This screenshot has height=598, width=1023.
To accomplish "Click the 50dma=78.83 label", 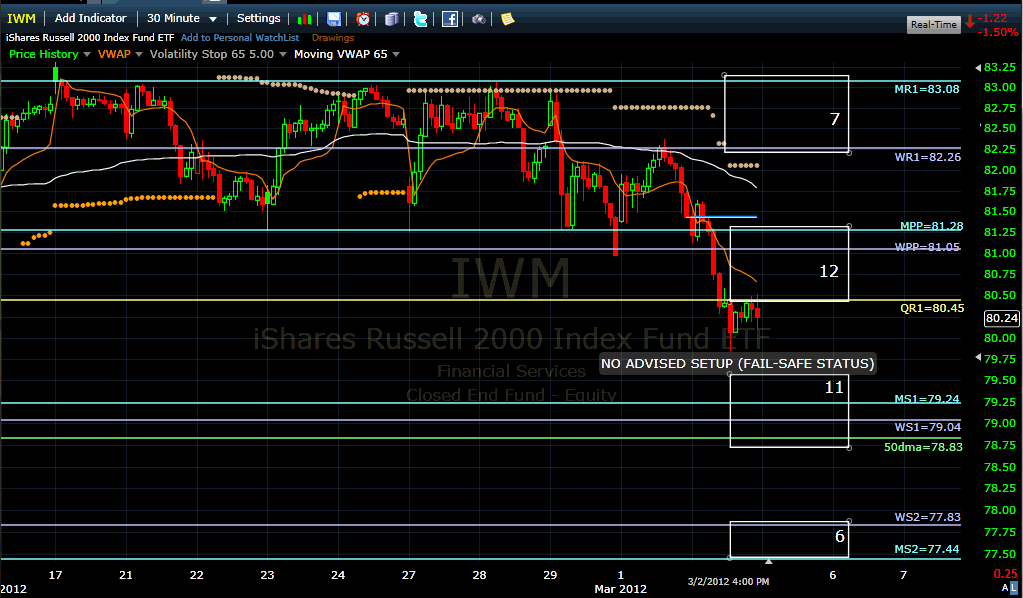I will click(923, 447).
